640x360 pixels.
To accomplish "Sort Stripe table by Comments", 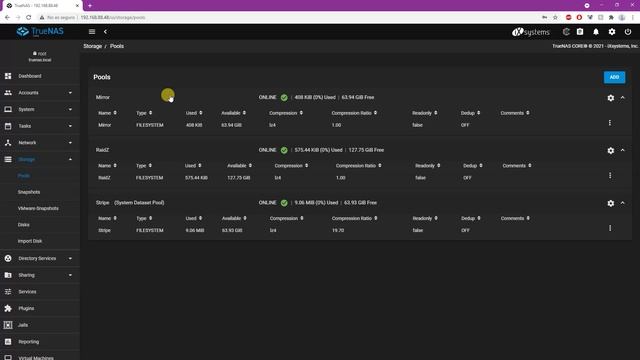I will pos(515,218).
